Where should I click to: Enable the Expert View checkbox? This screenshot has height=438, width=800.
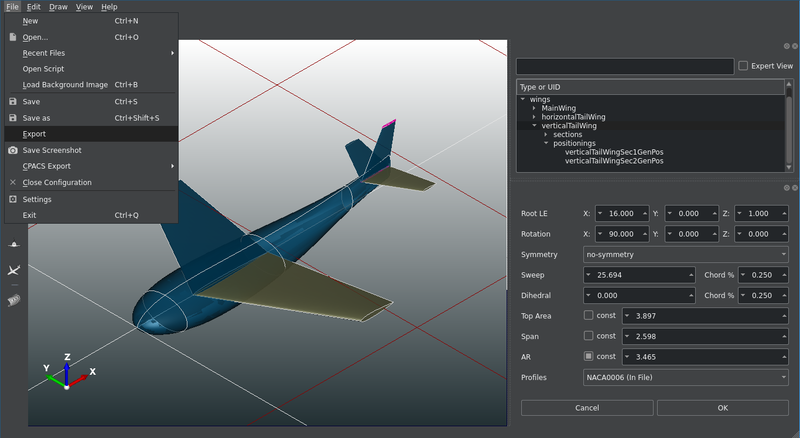pyautogui.click(x=742, y=66)
